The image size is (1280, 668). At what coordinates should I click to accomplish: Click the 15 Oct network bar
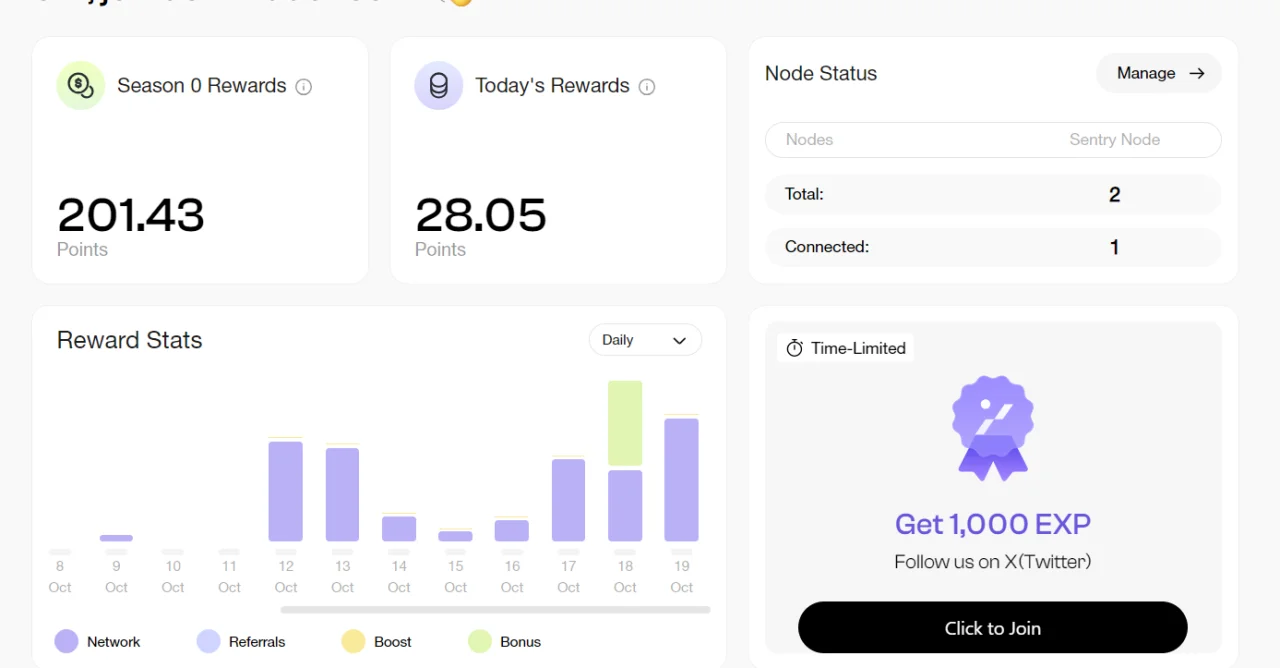(x=455, y=536)
